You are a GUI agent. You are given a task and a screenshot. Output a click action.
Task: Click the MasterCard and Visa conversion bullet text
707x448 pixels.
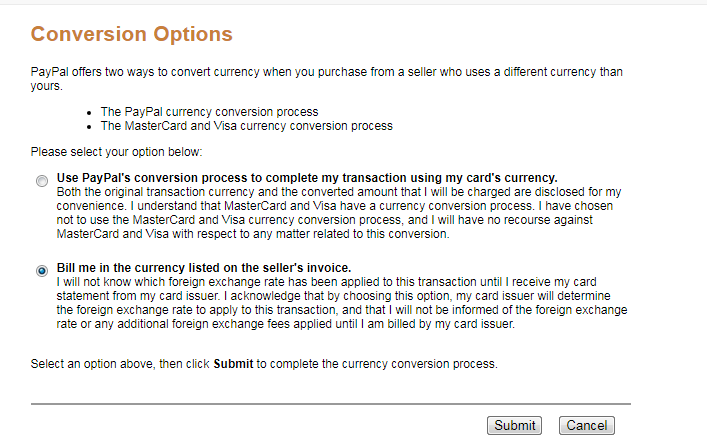[246, 126]
